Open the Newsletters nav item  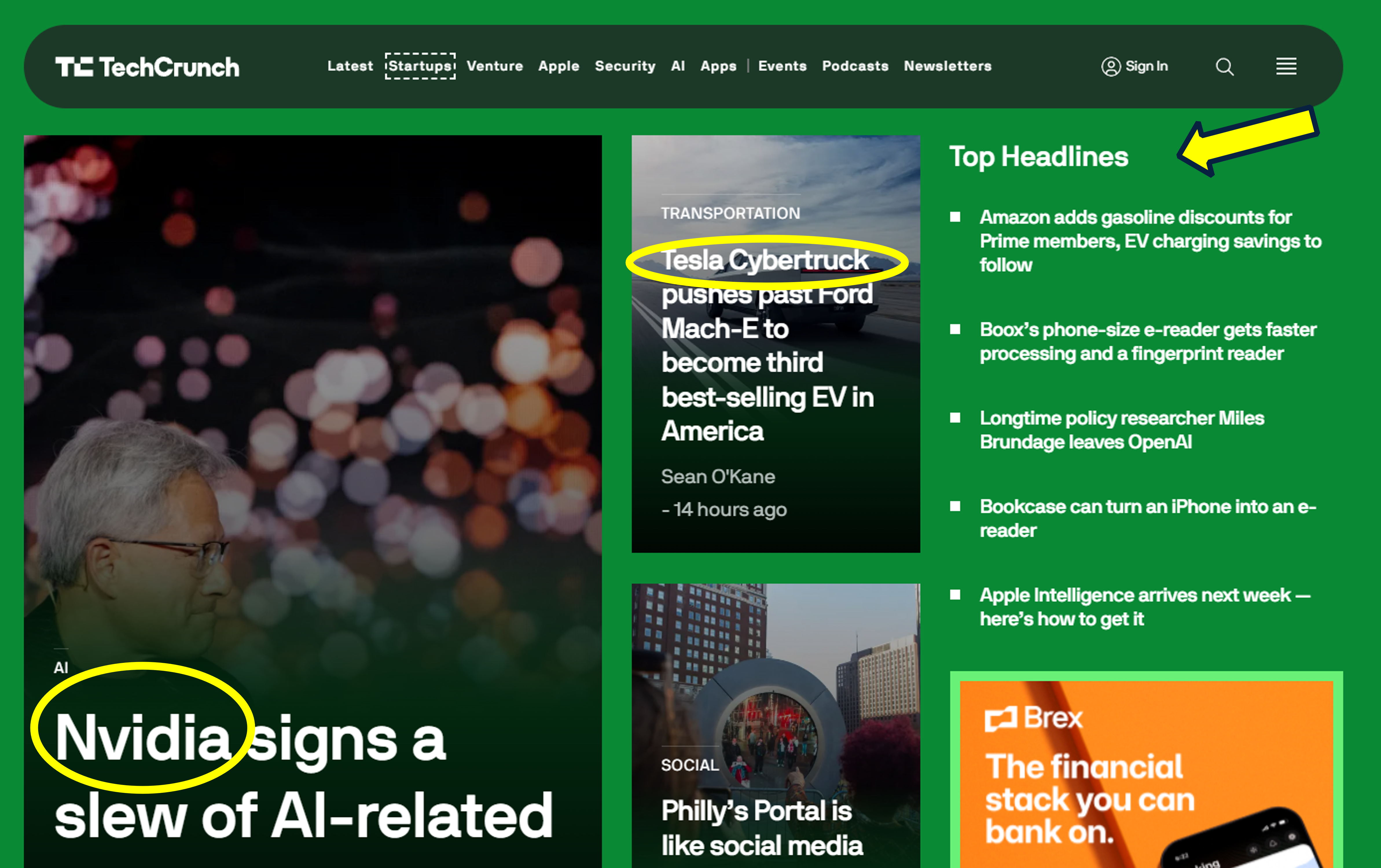[947, 67]
